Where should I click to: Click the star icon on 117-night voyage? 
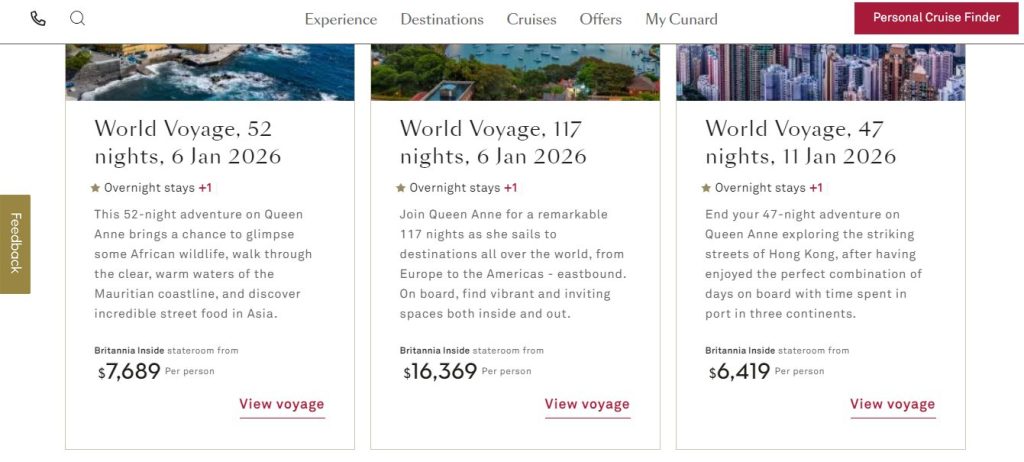click(x=401, y=188)
